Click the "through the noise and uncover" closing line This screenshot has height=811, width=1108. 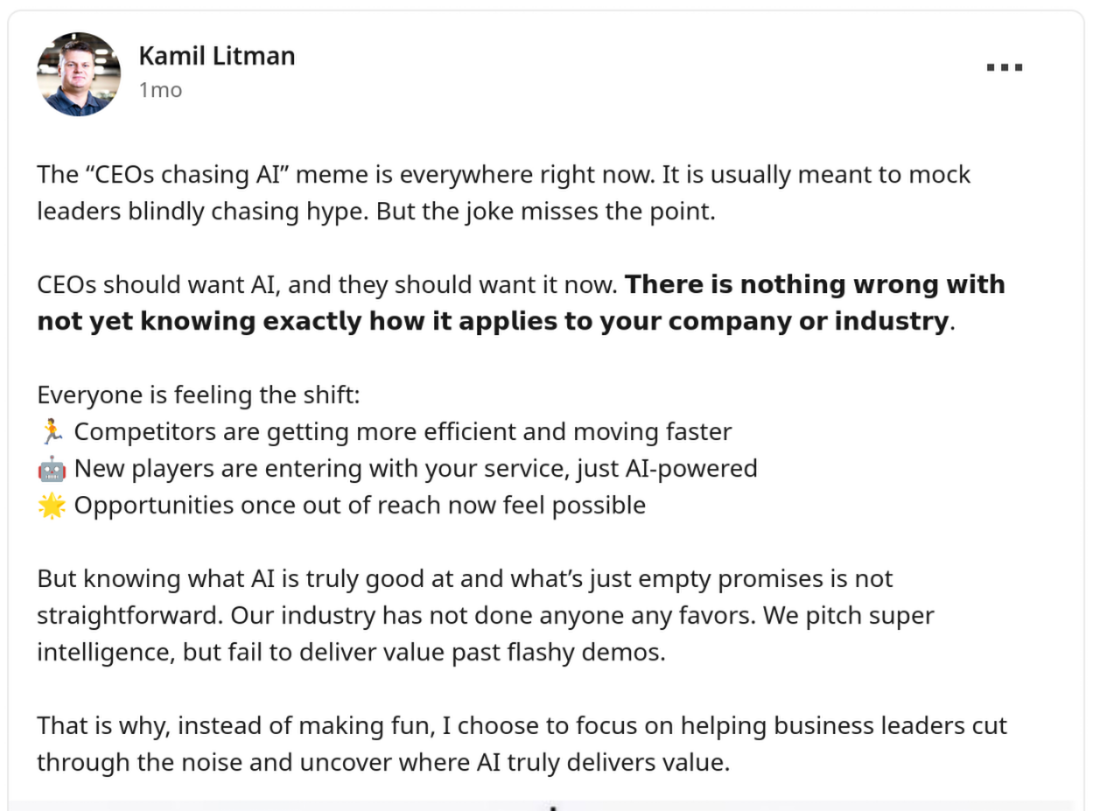382,762
